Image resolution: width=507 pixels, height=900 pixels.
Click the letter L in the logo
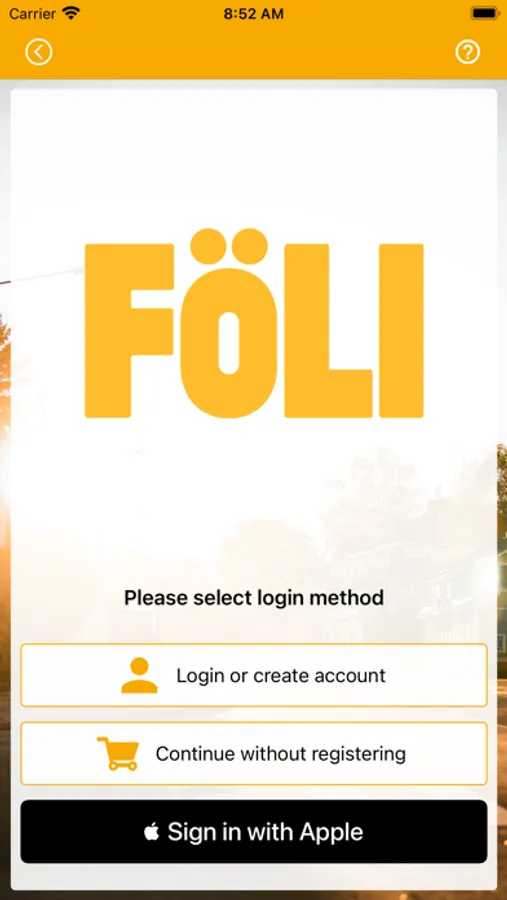tap(328, 331)
